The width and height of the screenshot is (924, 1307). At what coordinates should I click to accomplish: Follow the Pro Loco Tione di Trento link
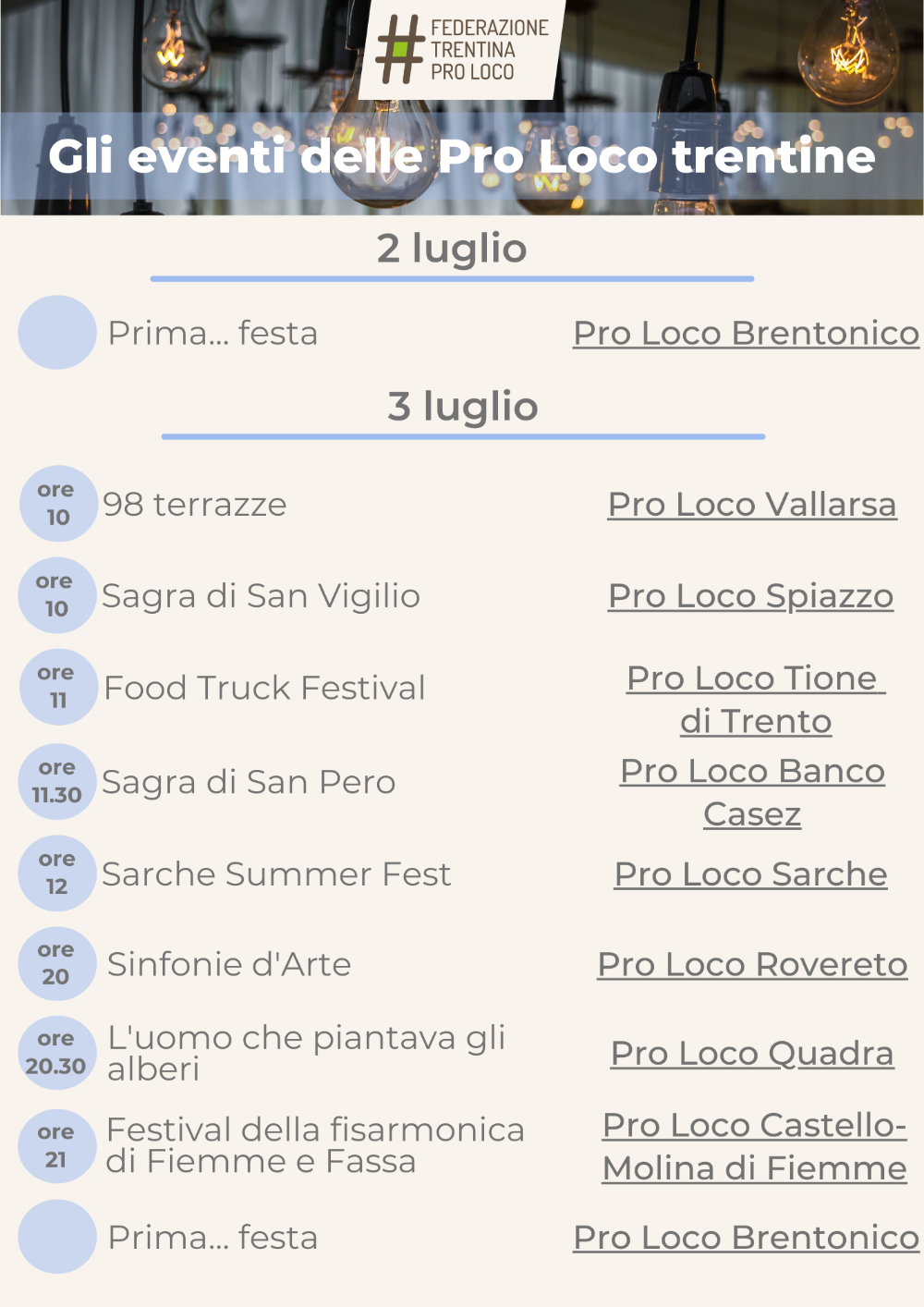pyautogui.click(x=756, y=700)
